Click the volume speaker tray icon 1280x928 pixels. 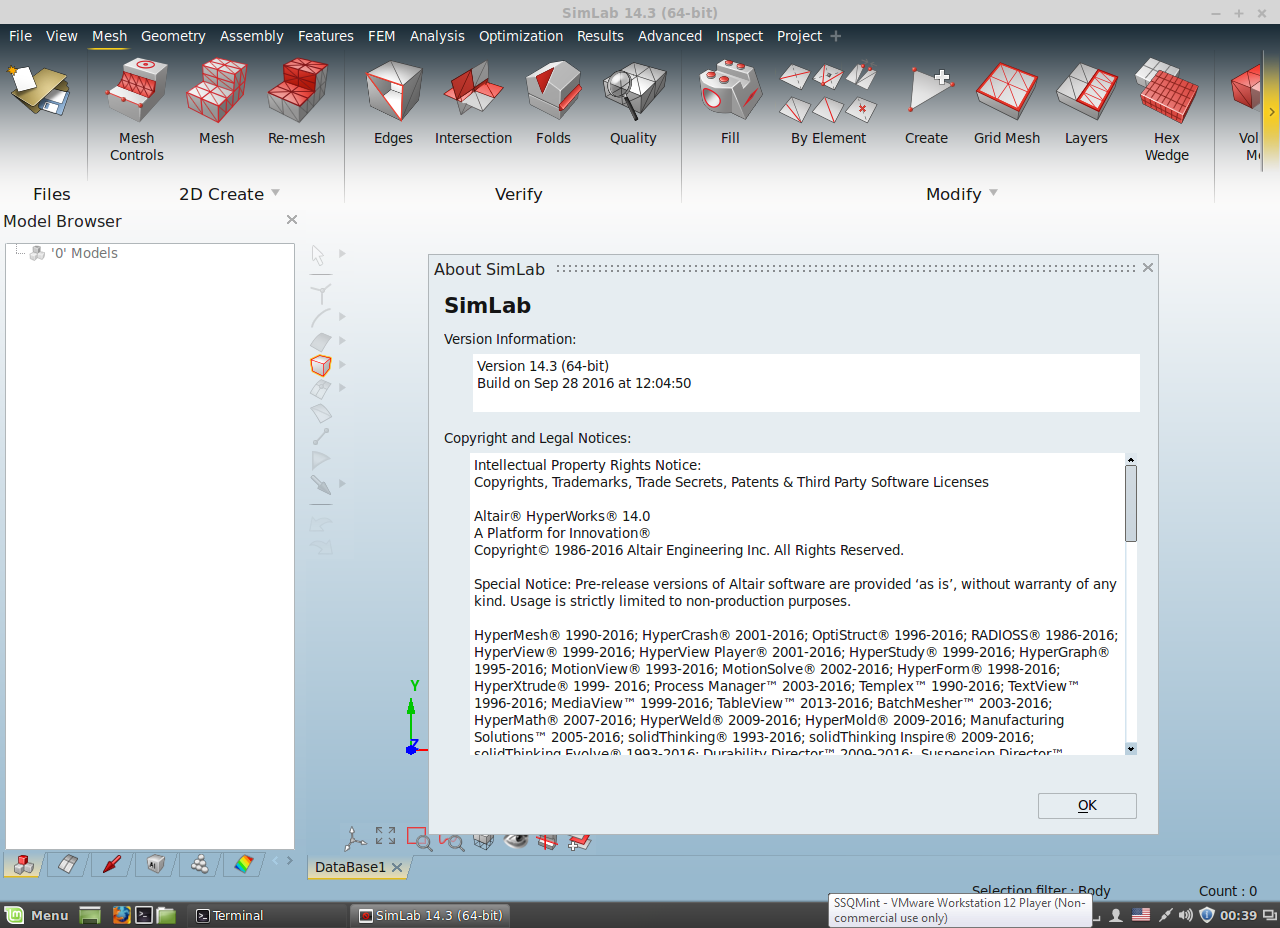click(1186, 915)
